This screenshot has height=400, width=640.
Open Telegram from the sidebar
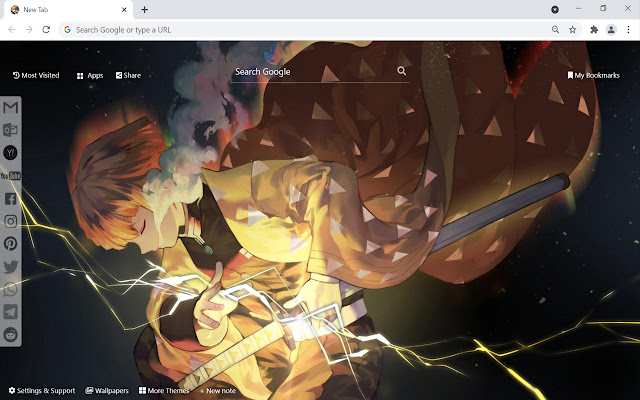tap(11, 312)
